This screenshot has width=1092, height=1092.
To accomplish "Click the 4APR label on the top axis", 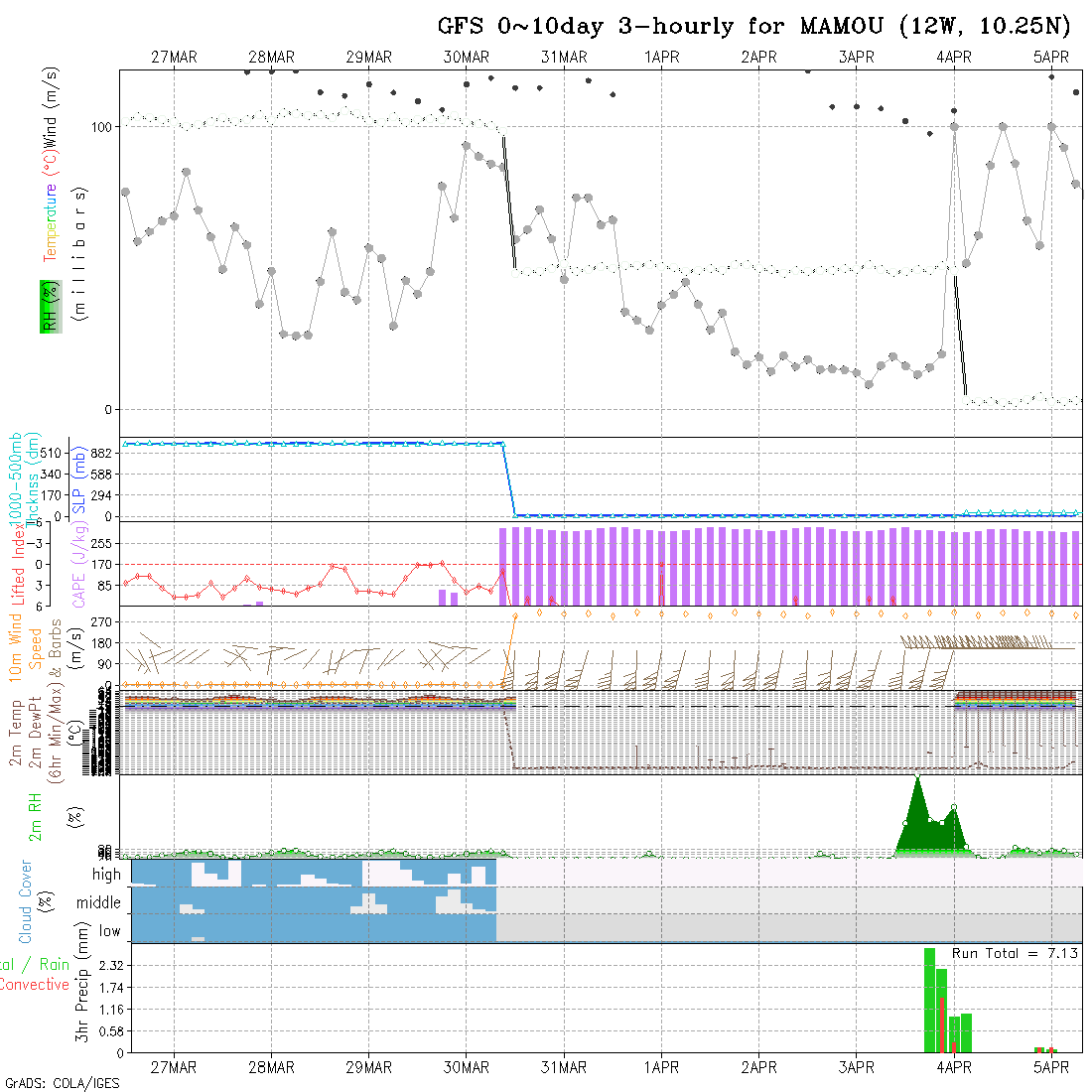I will coord(953,58).
